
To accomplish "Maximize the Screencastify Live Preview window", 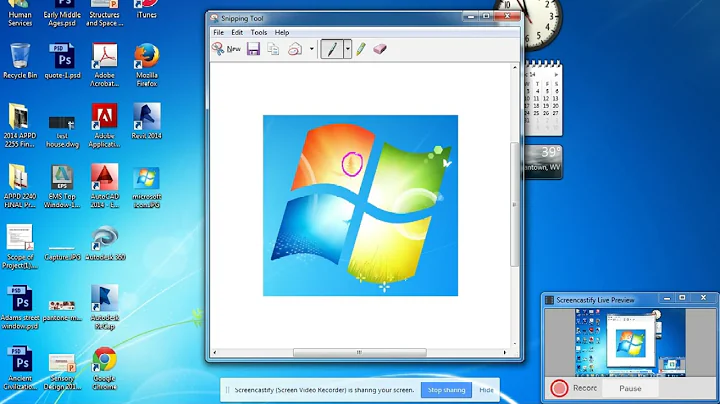I will [x=682, y=298].
